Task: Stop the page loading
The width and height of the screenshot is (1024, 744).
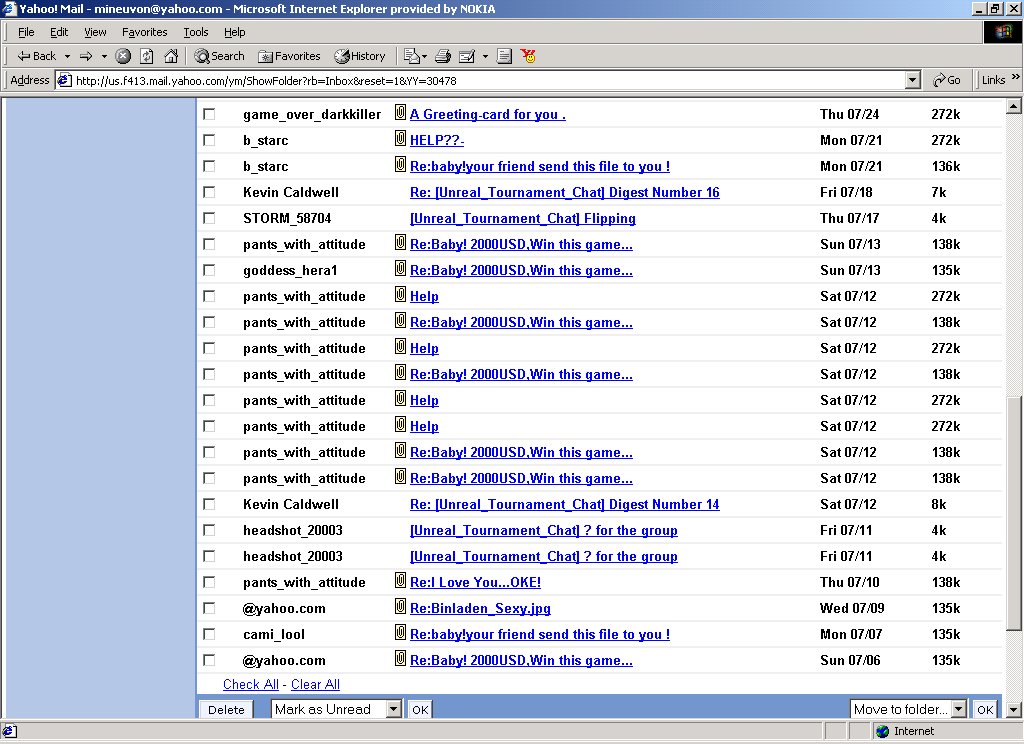Action: pyautogui.click(x=123, y=56)
